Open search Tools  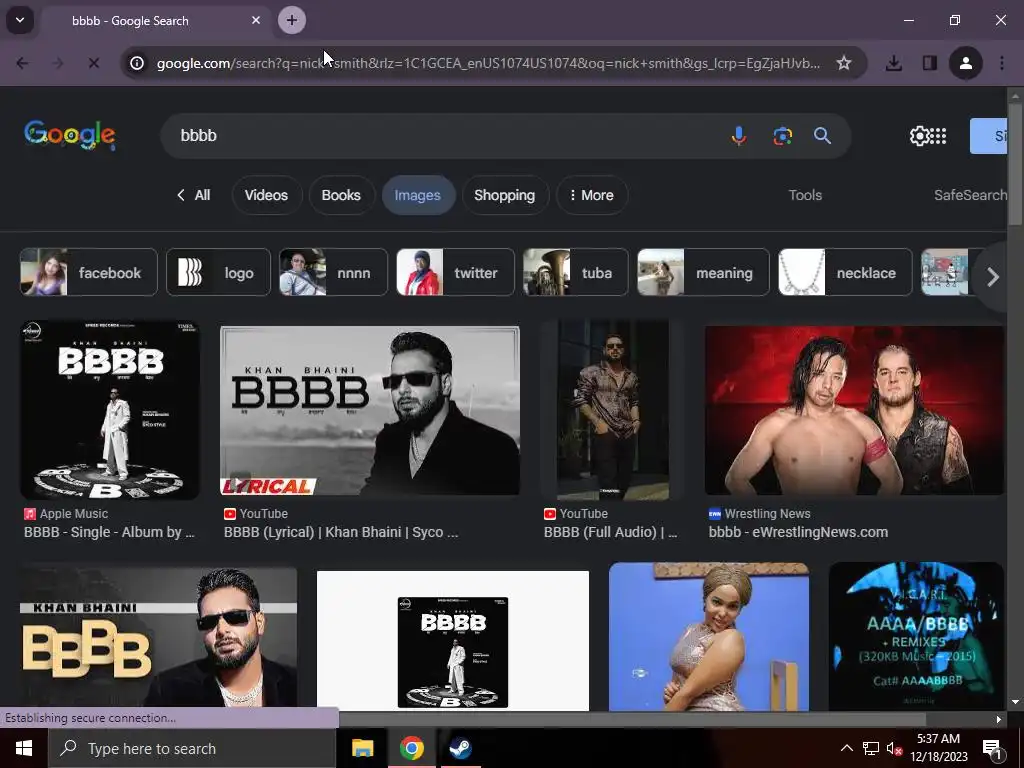pos(805,195)
